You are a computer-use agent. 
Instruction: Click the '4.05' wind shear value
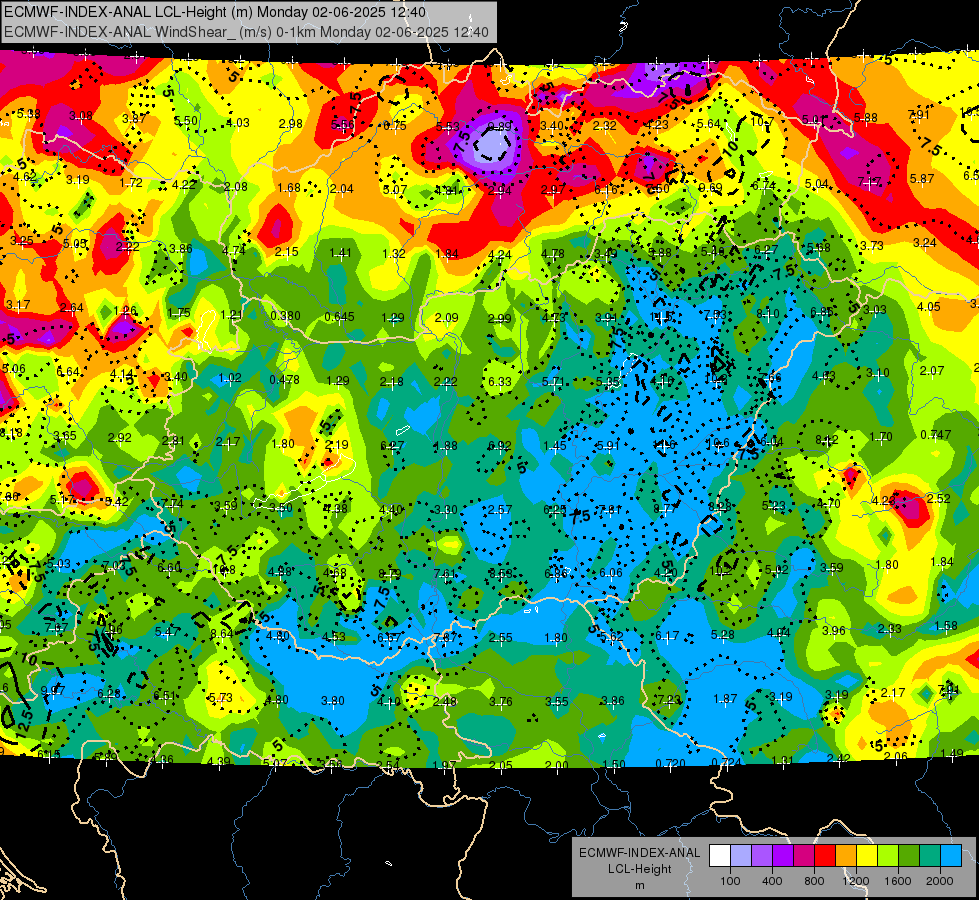928,307
